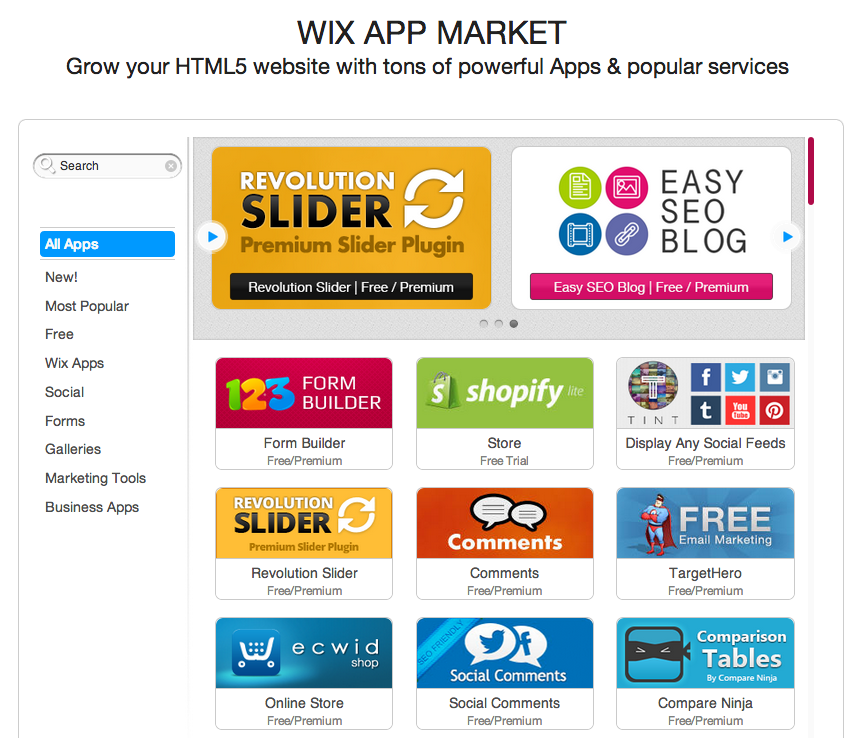This screenshot has height=738, width=862.
Task: Open the Social Comments app tile
Action: pos(505,673)
